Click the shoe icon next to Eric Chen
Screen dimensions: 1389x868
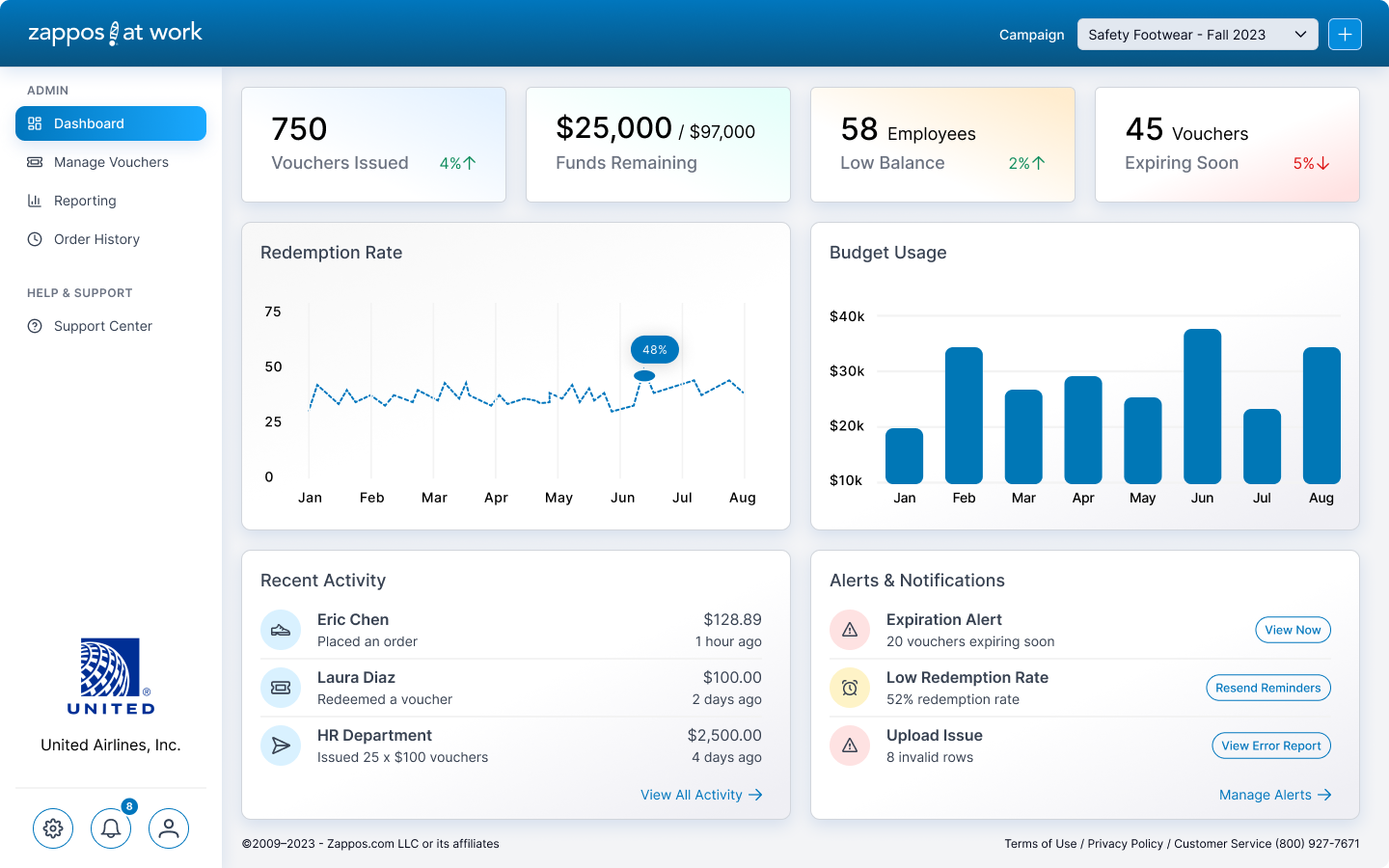[281, 630]
